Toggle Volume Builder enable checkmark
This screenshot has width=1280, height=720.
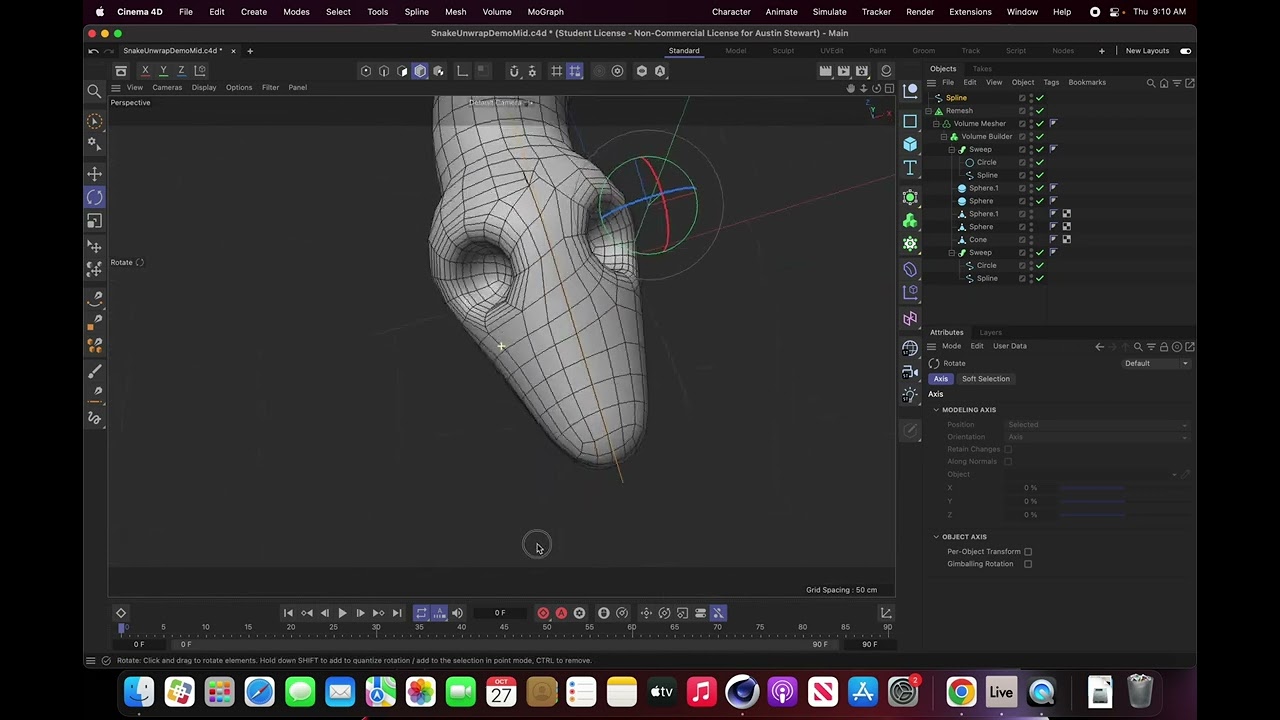click(x=1040, y=137)
